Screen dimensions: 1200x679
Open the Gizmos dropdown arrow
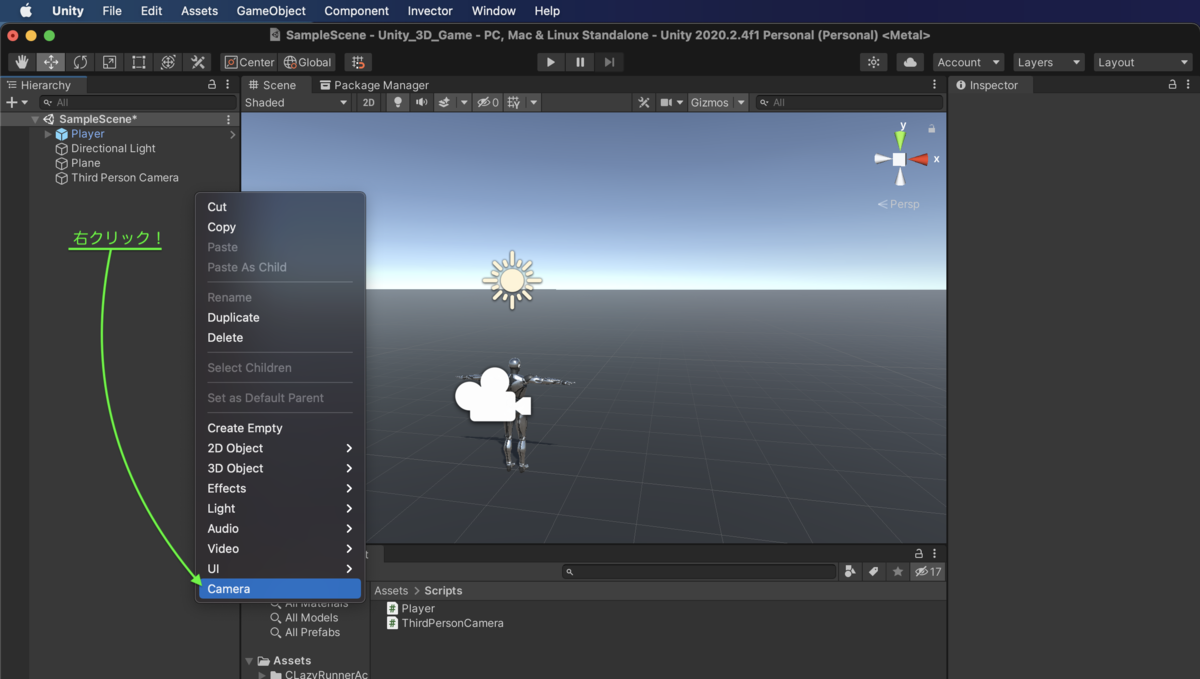pos(741,102)
